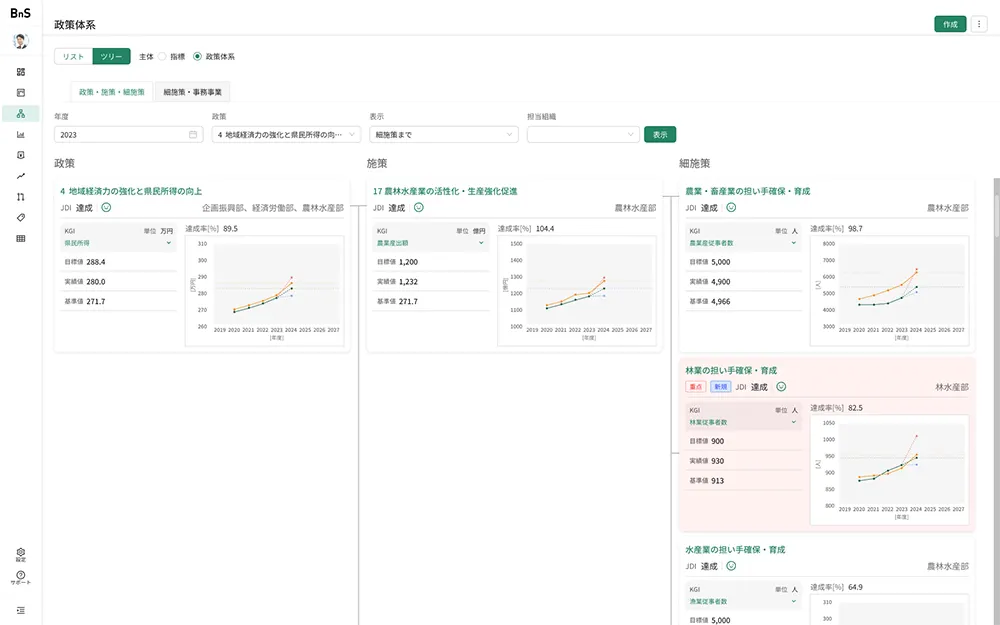Click the 作成 create button
The width and height of the screenshot is (1000, 625).
(x=950, y=24)
